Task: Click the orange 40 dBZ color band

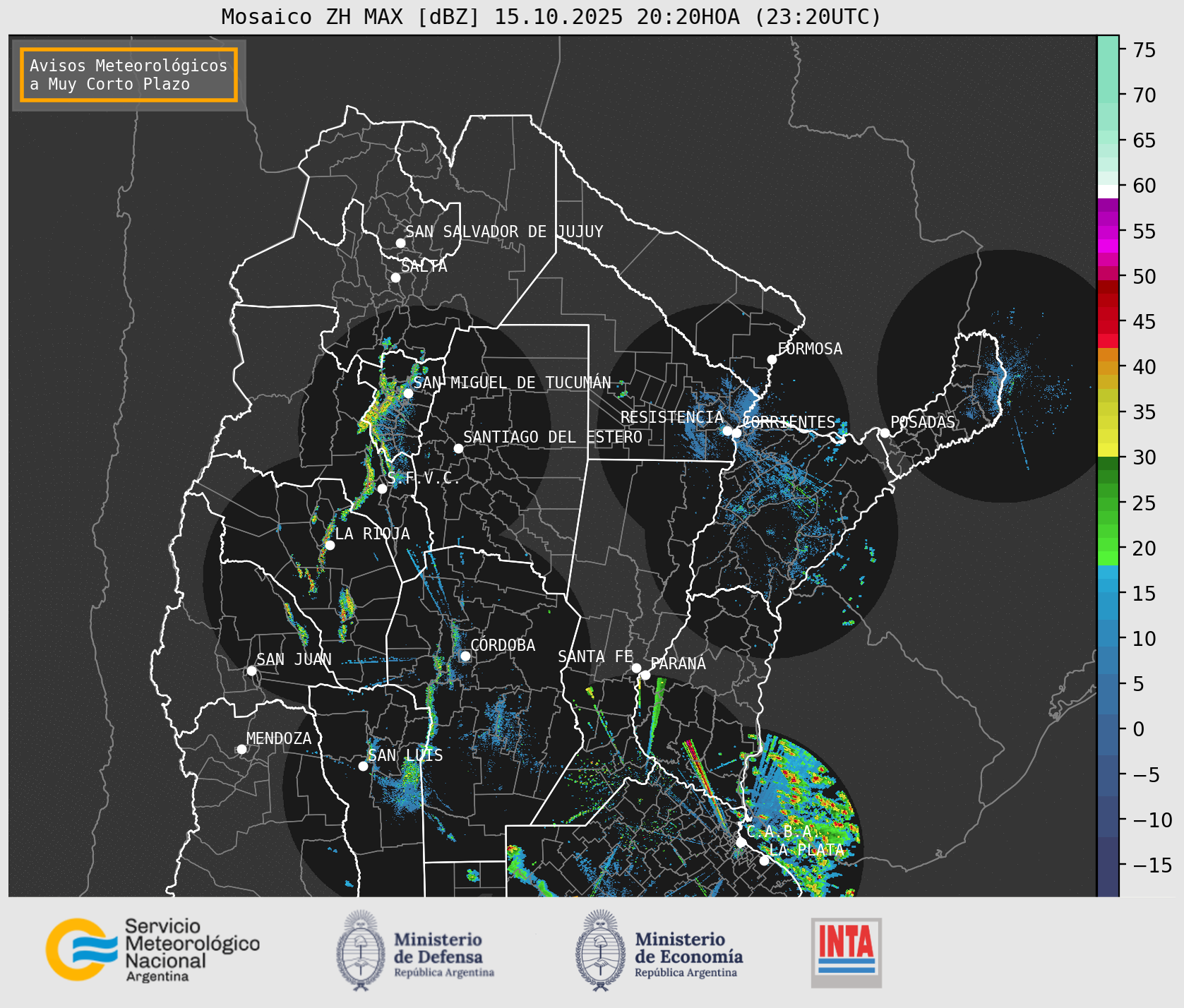Action: pos(1108,368)
